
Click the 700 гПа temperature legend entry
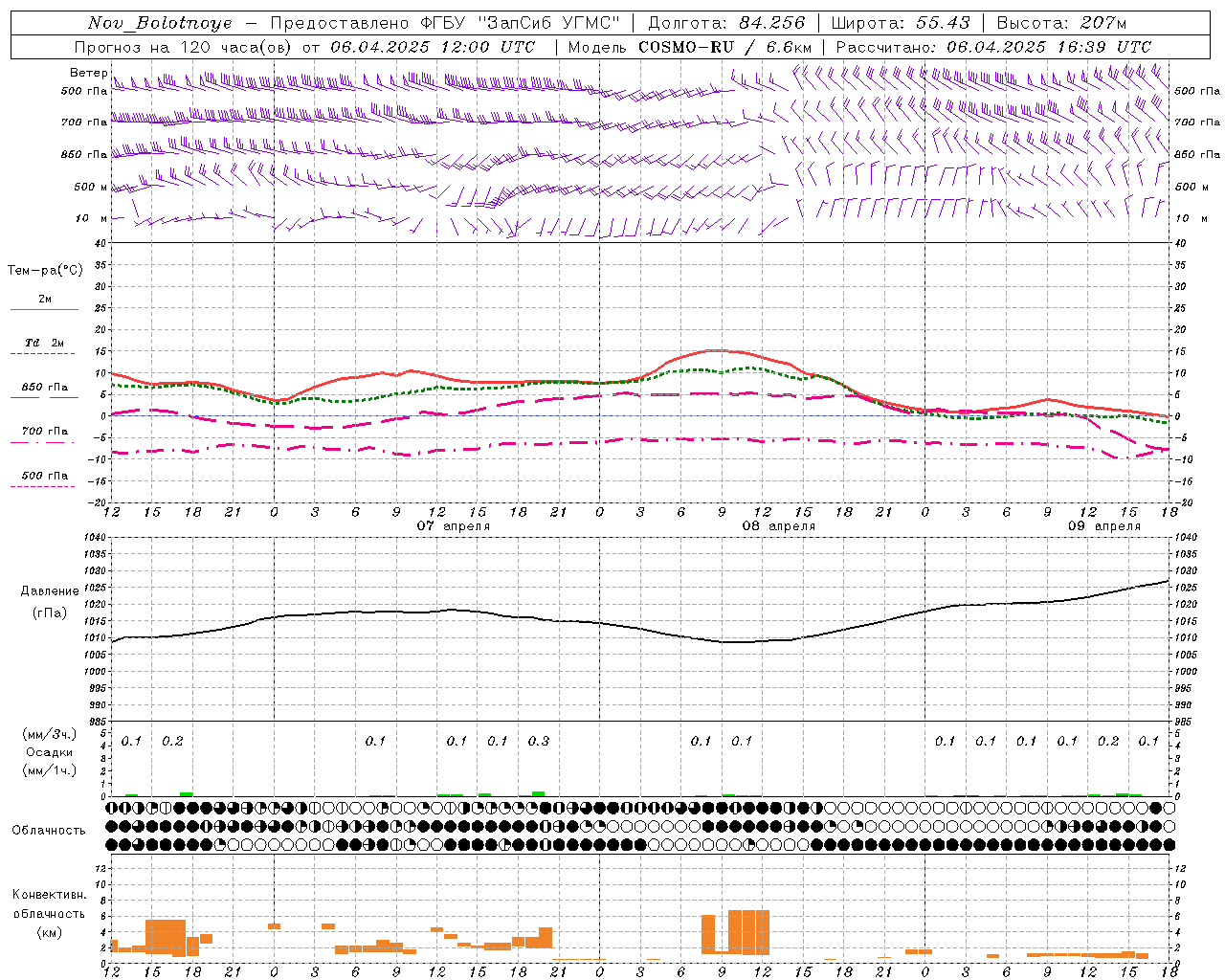(x=45, y=431)
